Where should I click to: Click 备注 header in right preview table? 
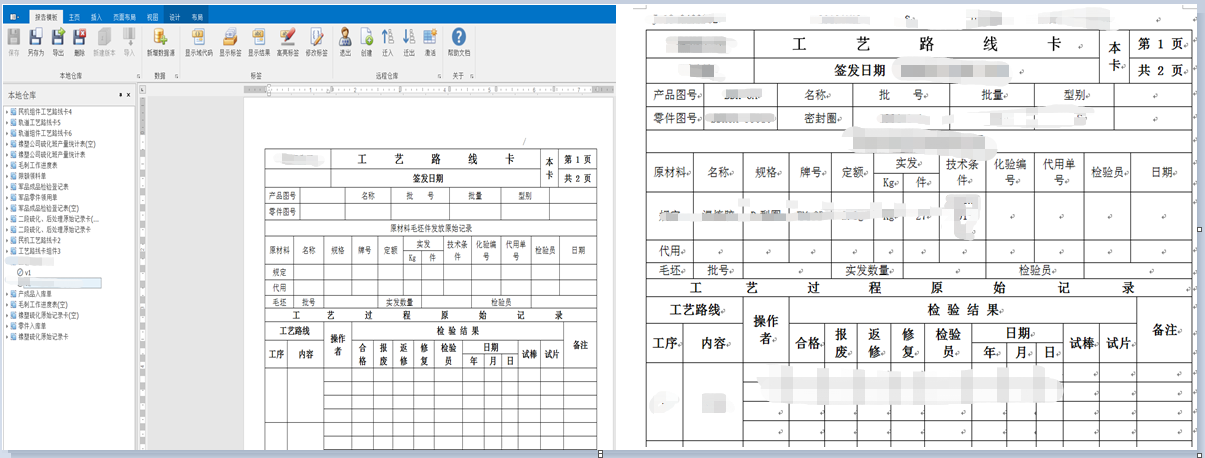(1165, 329)
